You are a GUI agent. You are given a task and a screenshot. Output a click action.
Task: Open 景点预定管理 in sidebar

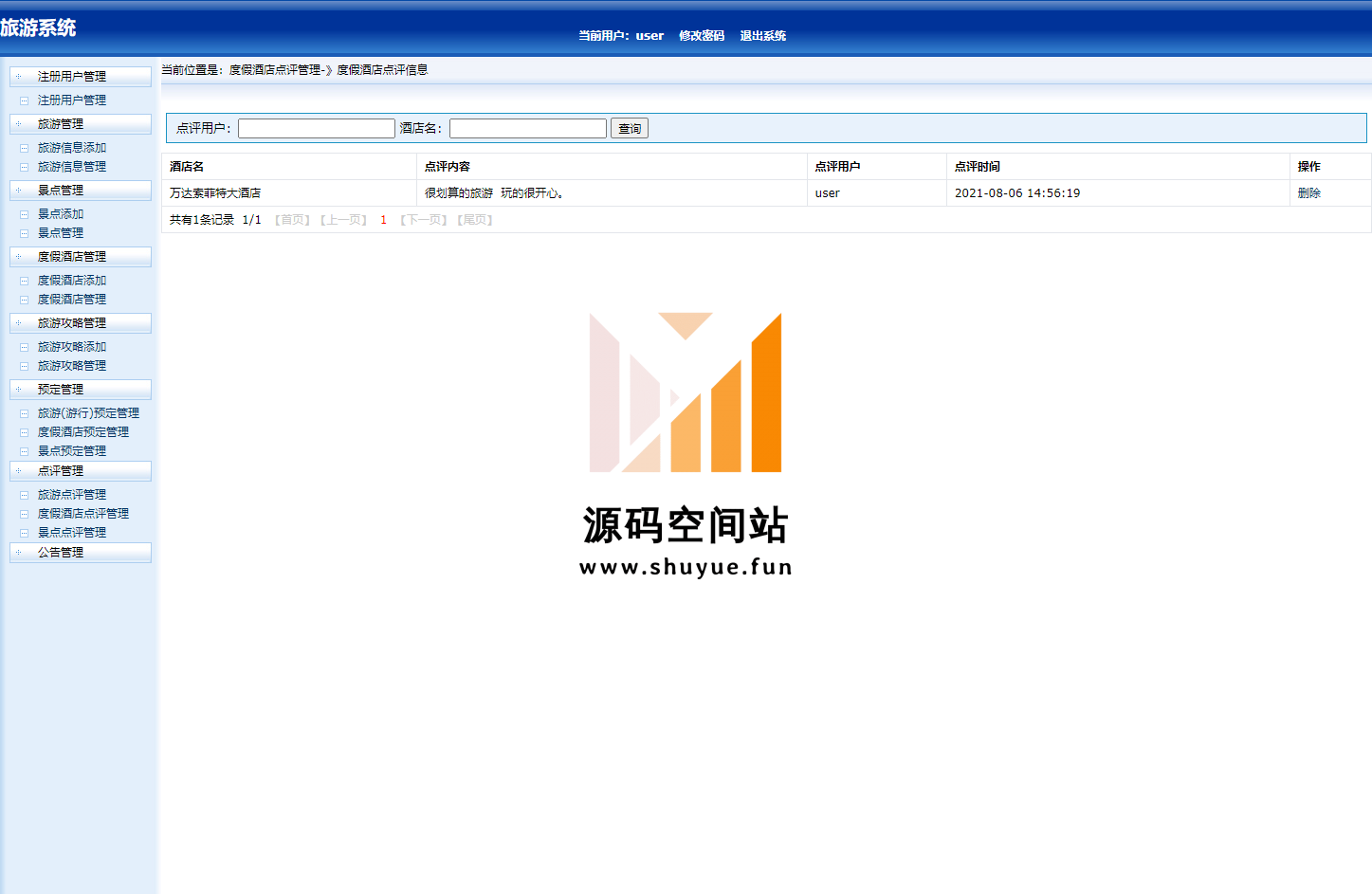[x=72, y=450]
